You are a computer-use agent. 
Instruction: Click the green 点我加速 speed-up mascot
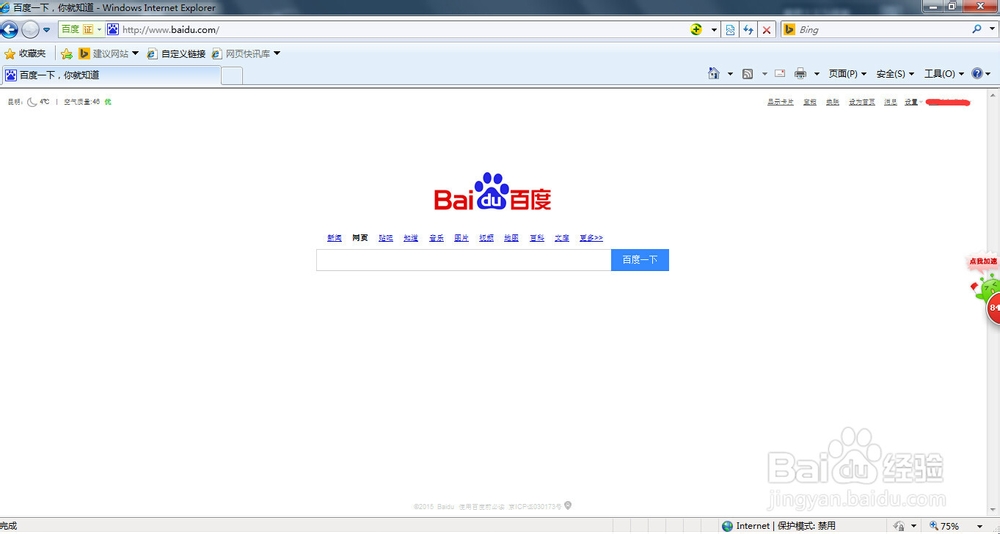(986, 279)
